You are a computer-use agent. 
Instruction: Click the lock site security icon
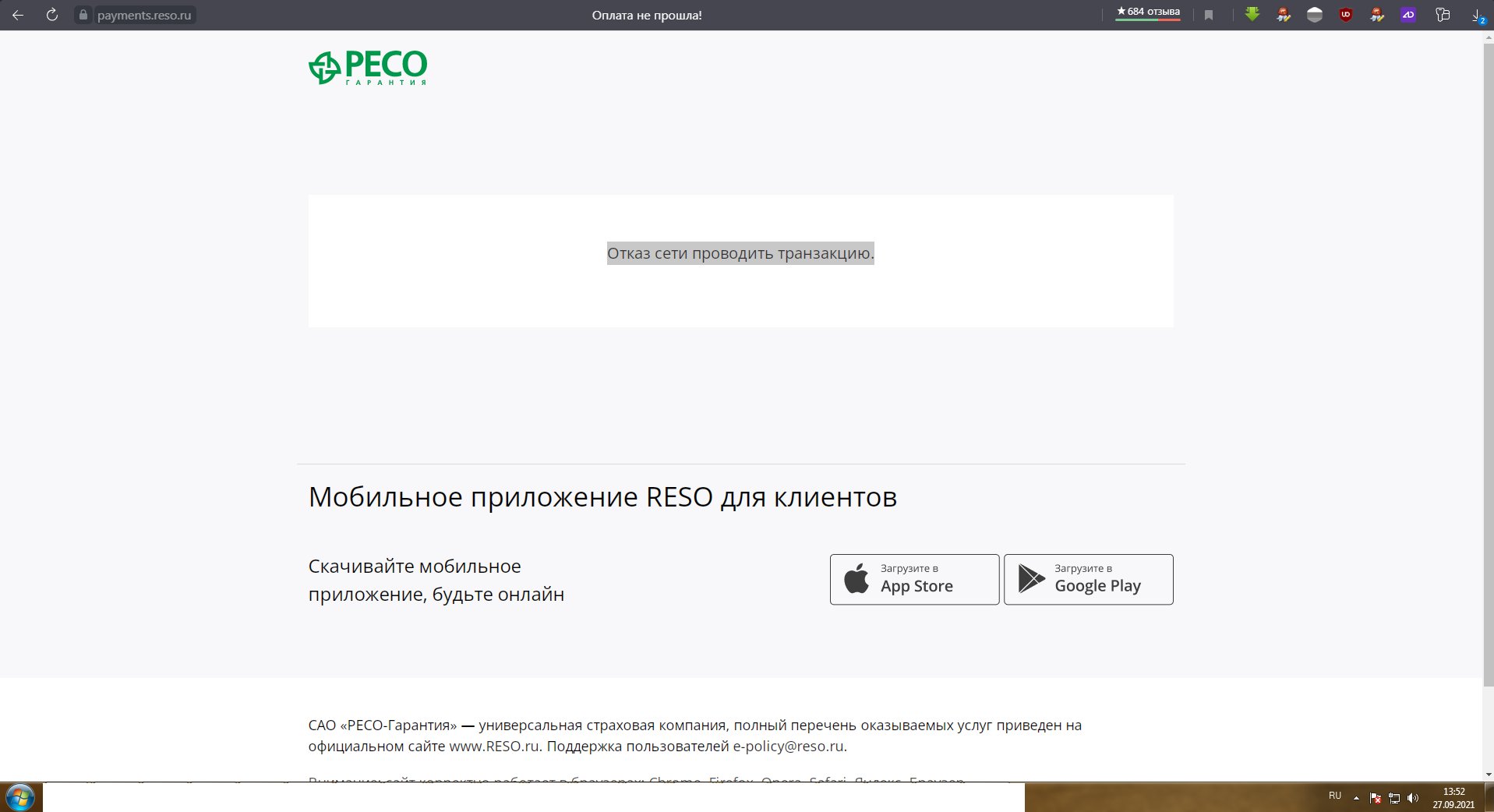click(84, 15)
